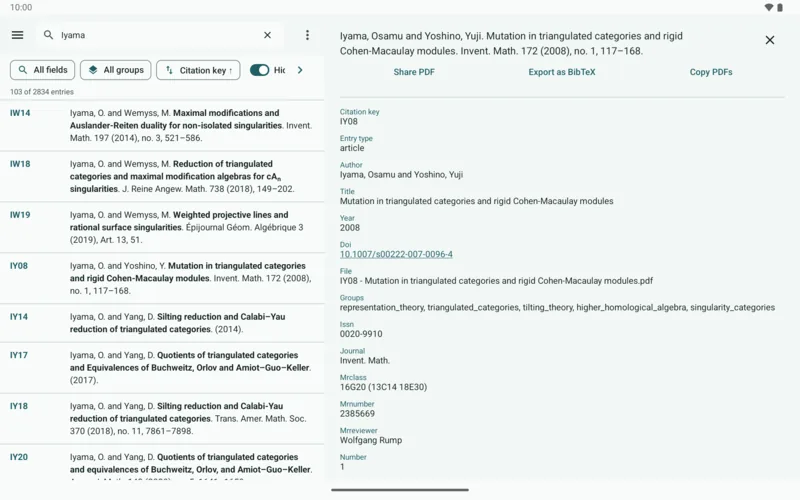Open the three-dot overflow menu
Viewport: 800px width, 500px height.
[307, 35]
